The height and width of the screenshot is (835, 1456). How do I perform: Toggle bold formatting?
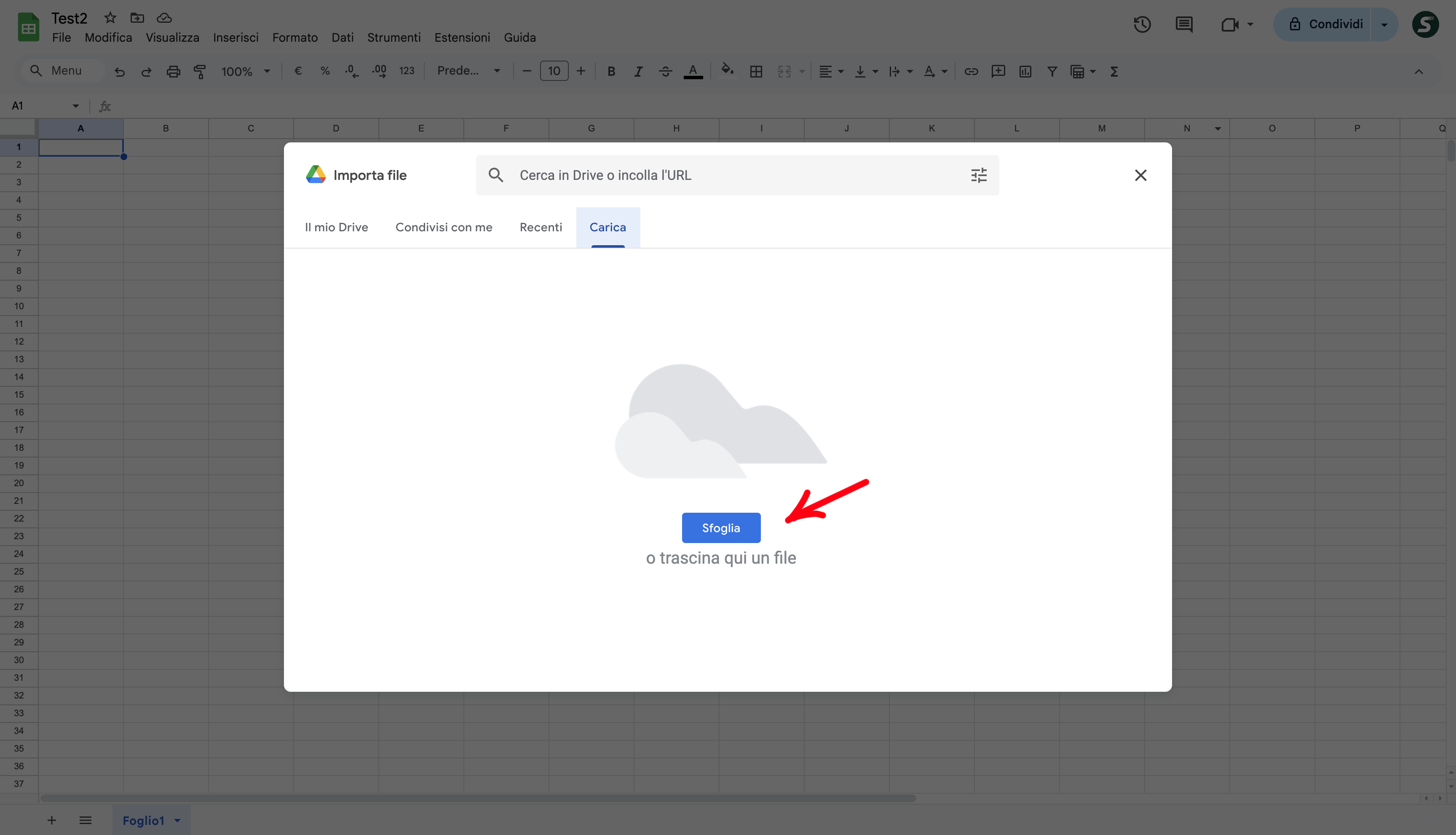(611, 71)
